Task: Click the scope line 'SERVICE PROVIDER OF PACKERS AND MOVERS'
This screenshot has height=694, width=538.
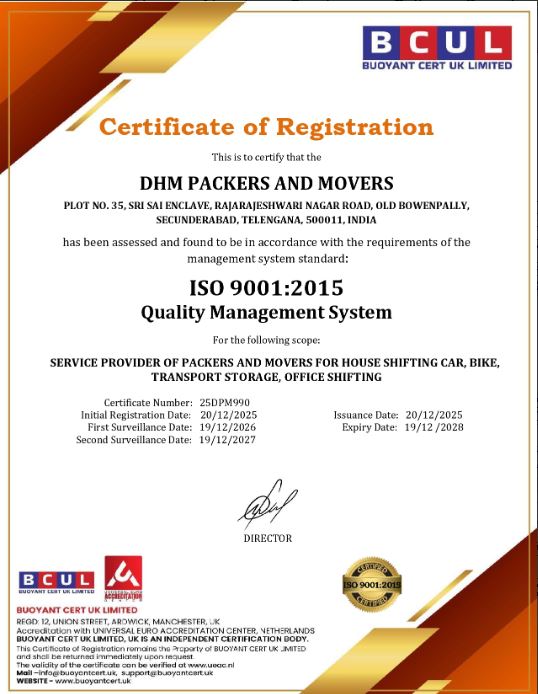Action: (275, 362)
